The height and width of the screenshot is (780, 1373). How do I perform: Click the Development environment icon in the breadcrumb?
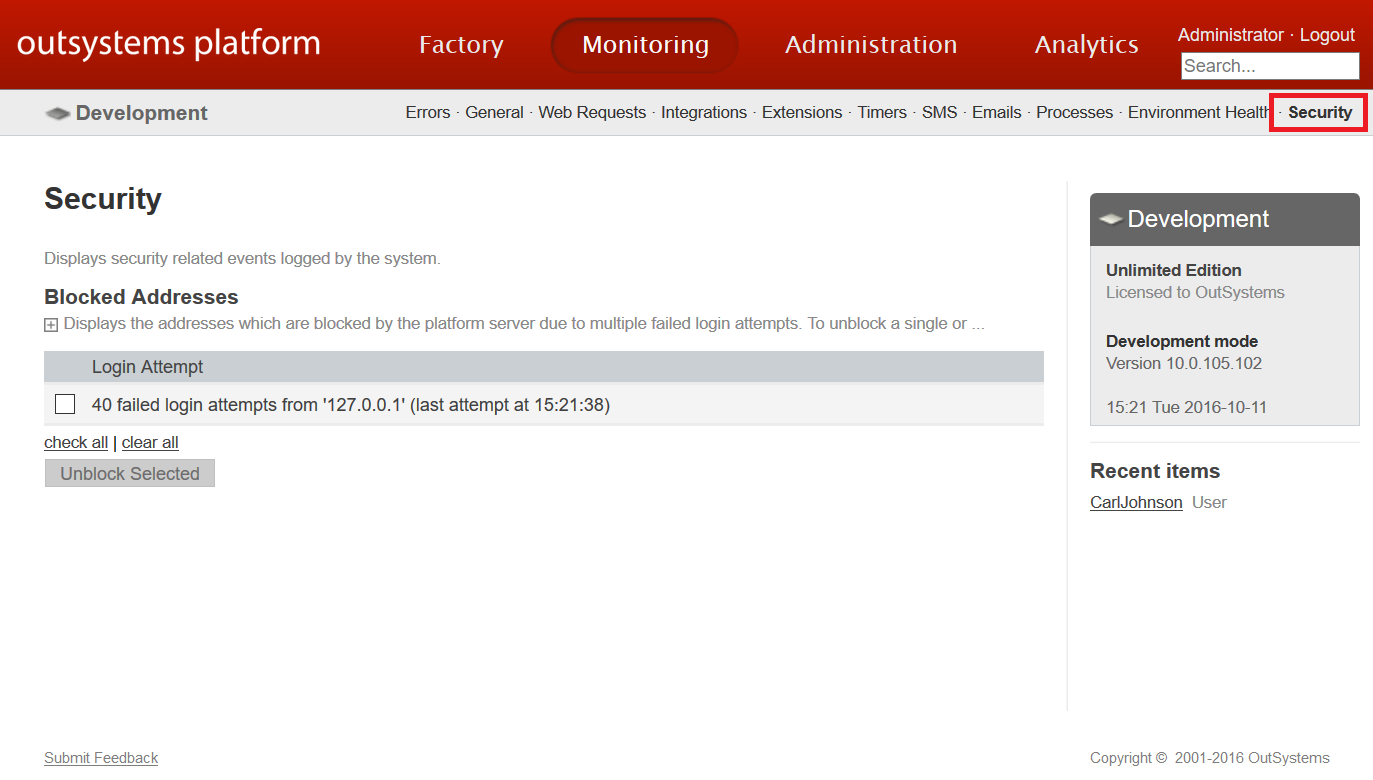point(57,112)
